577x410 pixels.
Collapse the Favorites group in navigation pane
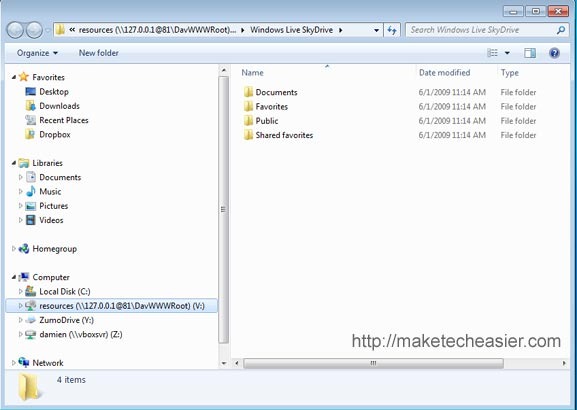[x=14, y=77]
